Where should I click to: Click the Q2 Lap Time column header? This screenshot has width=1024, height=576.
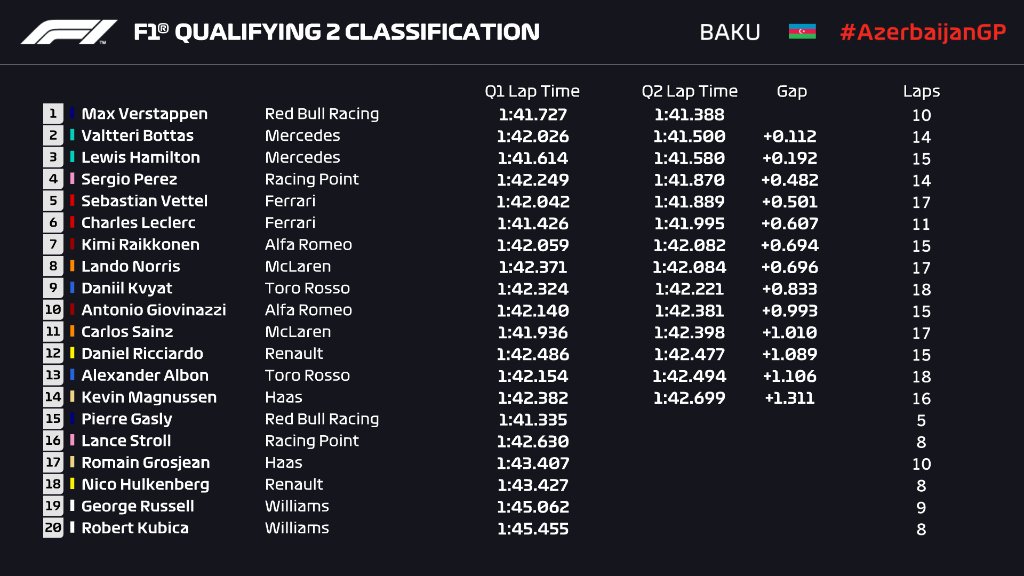689,91
